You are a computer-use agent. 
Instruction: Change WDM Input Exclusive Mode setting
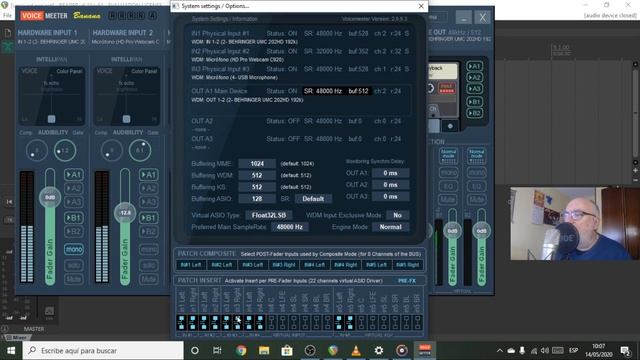click(397, 215)
